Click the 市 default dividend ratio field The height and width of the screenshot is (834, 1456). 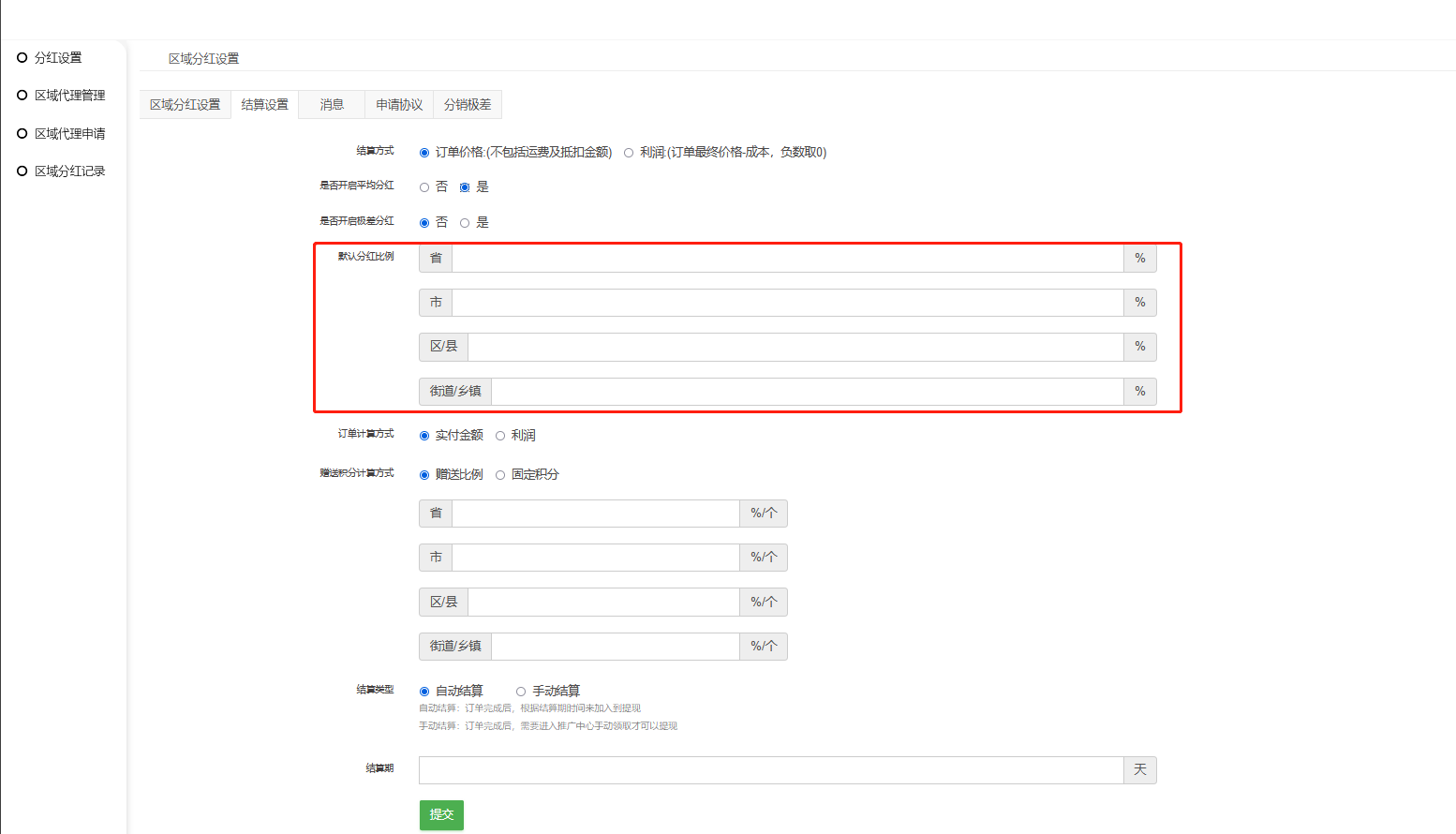pyautogui.click(x=787, y=303)
